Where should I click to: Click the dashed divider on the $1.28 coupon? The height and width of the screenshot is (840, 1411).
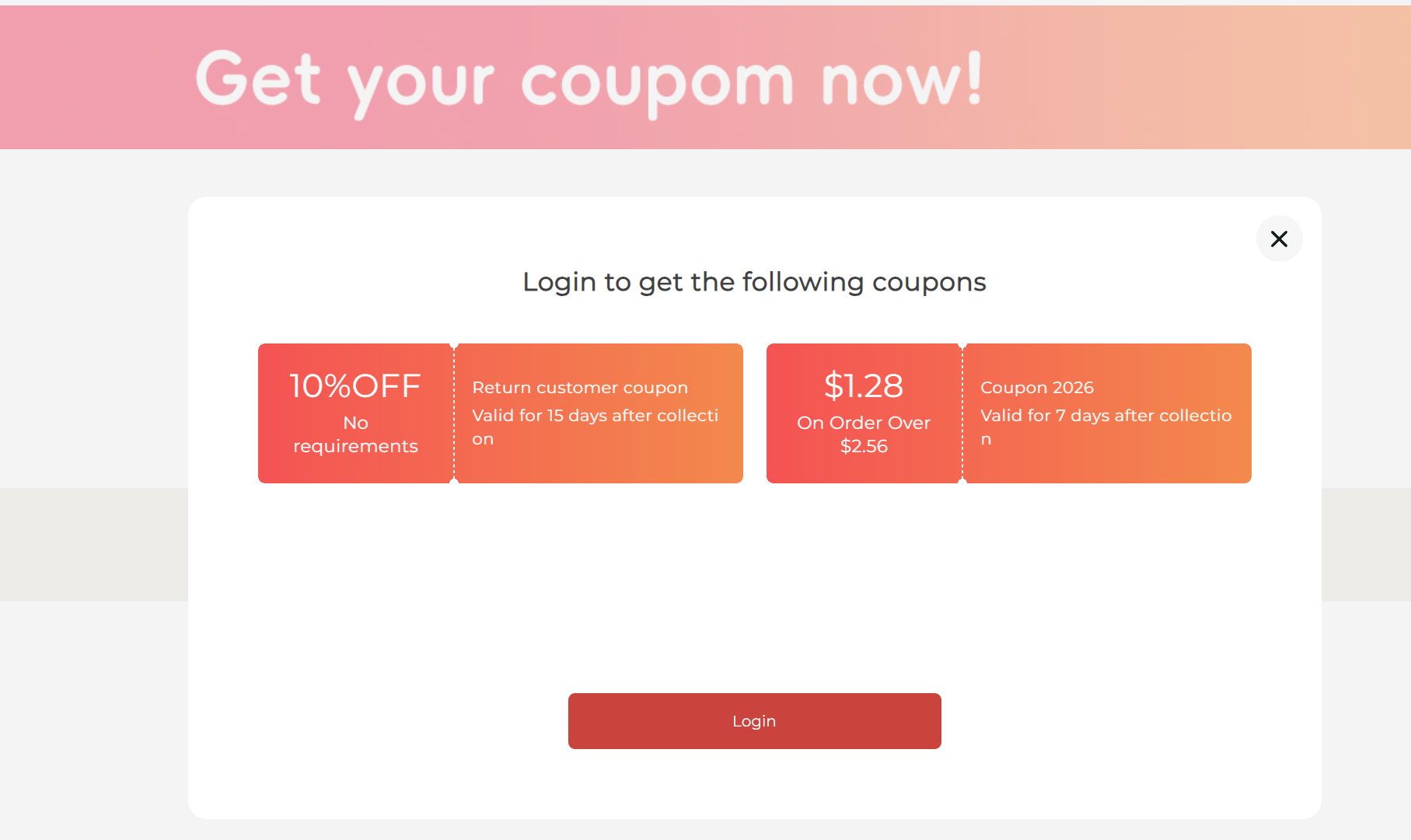click(962, 413)
